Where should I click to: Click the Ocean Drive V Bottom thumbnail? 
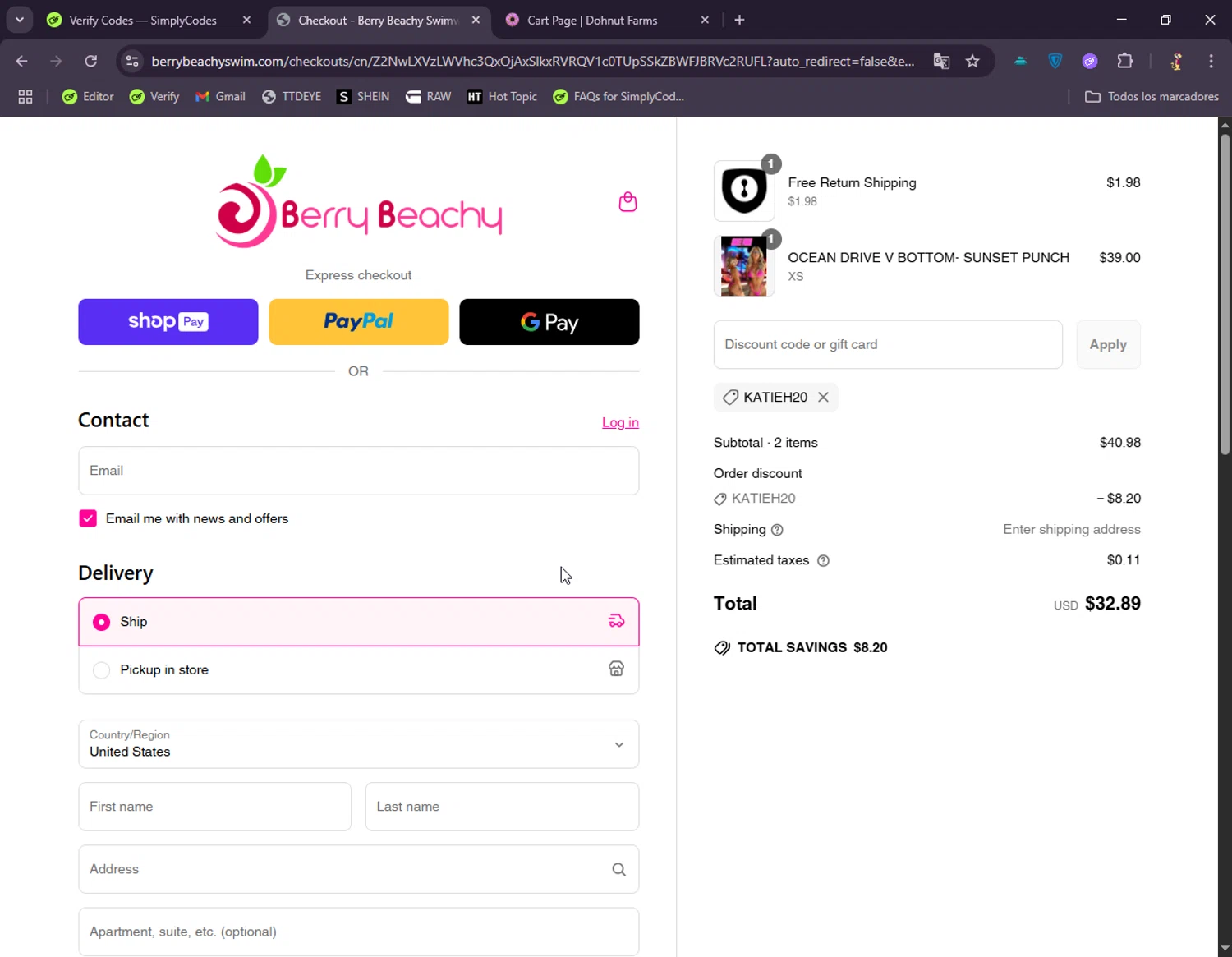click(x=744, y=266)
